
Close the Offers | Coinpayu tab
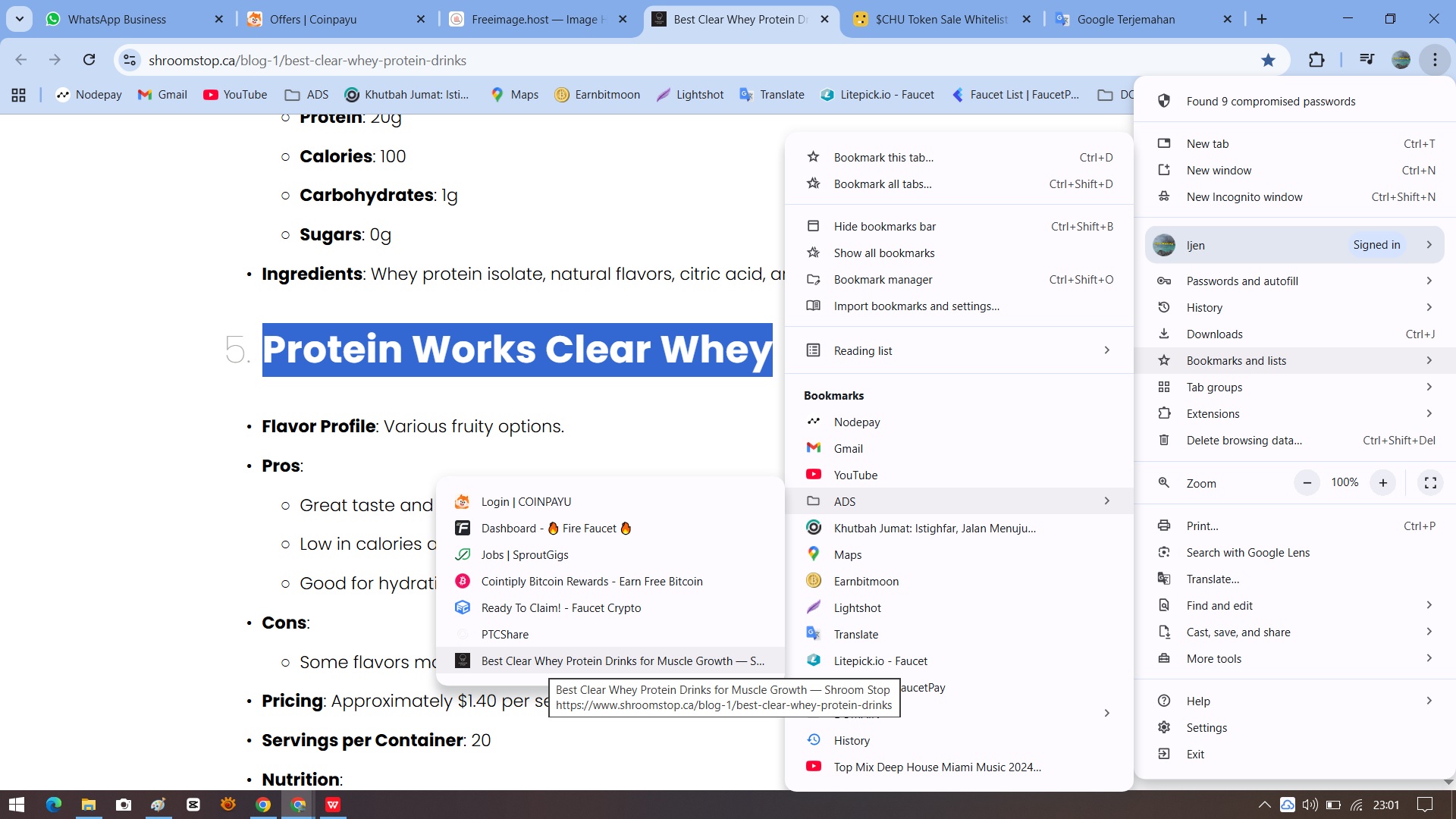click(x=421, y=19)
